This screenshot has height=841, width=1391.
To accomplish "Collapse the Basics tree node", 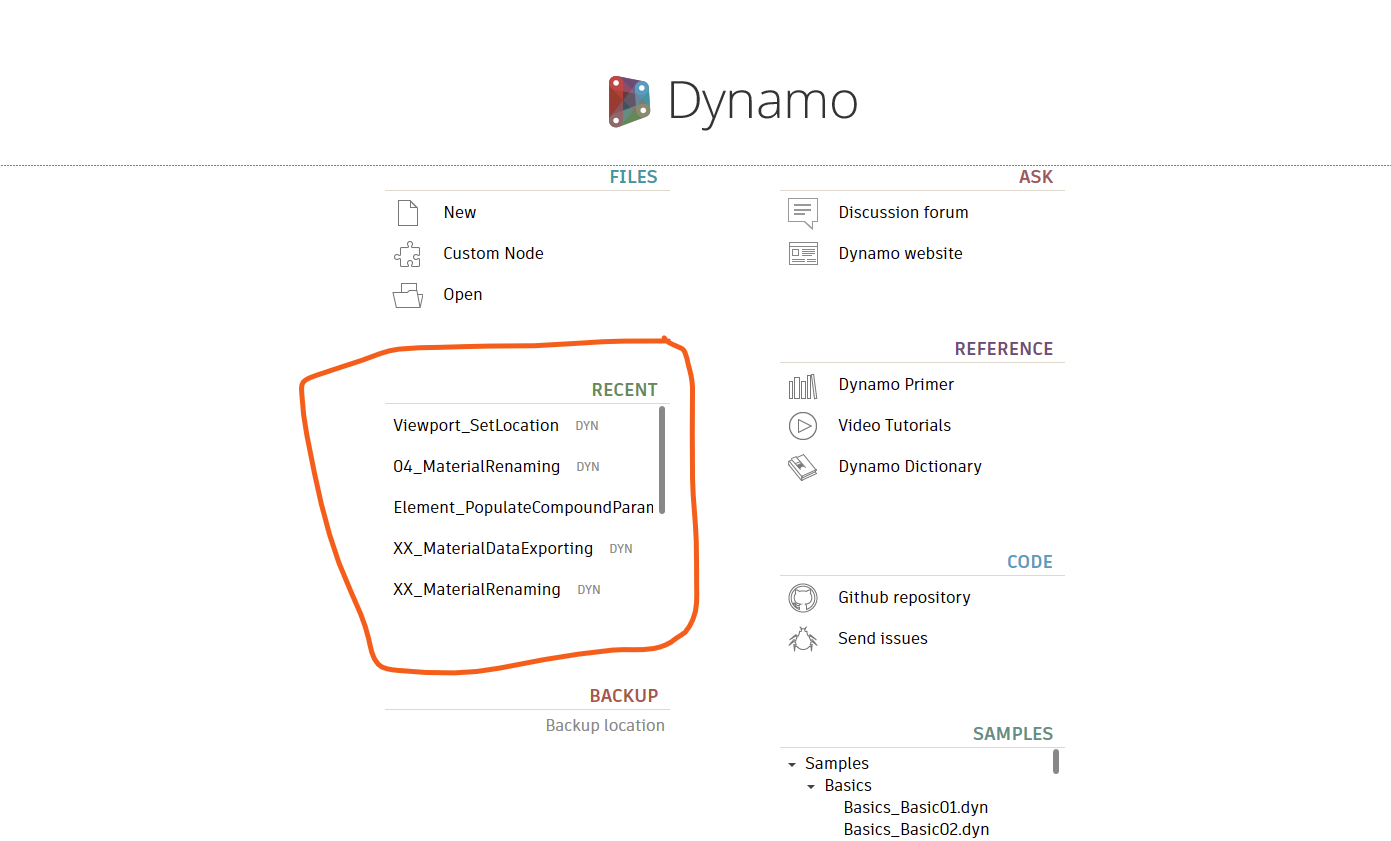I will point(811,787).
